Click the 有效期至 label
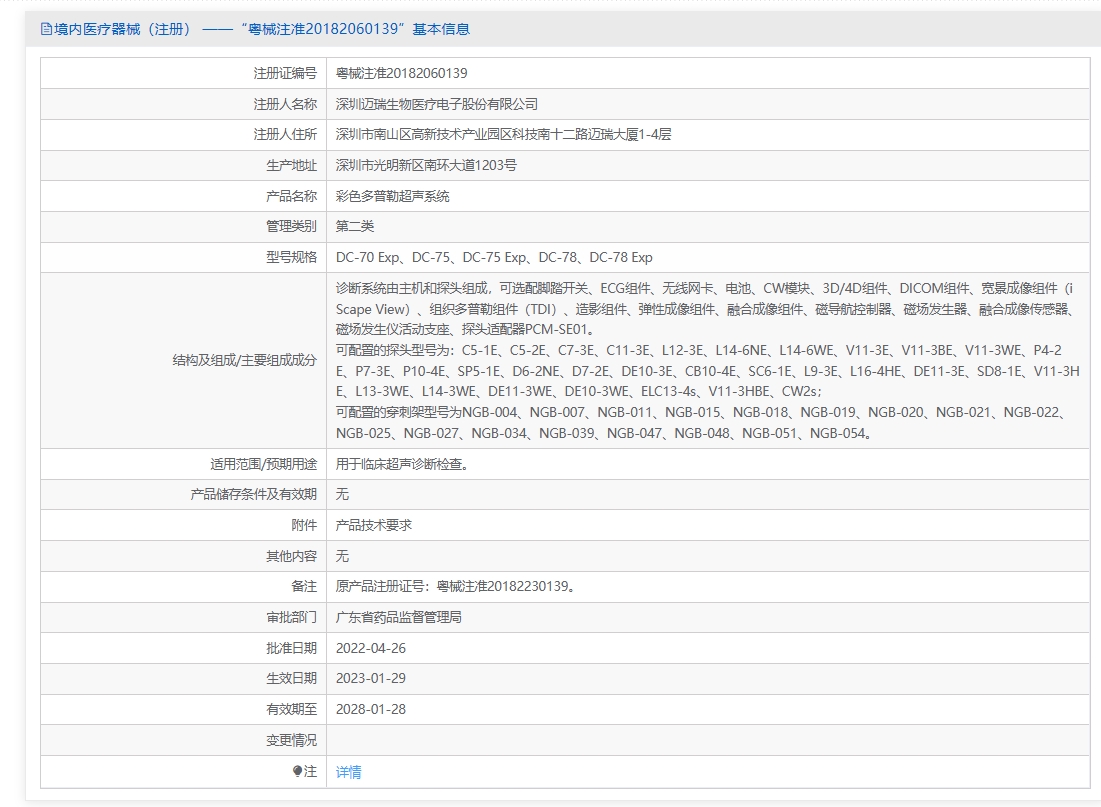The height and width of the screenshot is (807, 1101). [291, 709]
